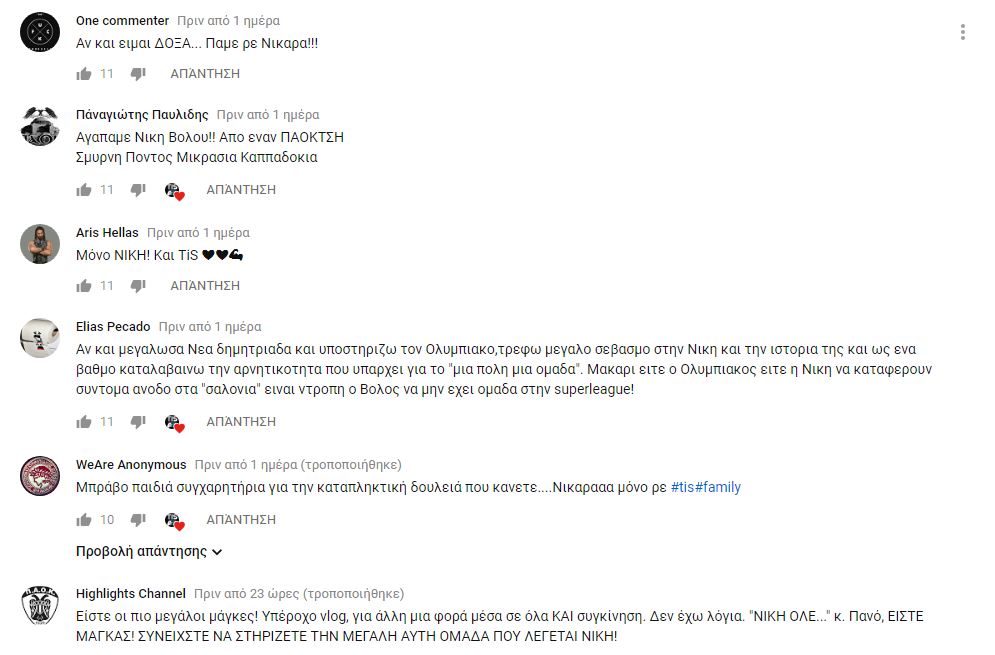The height and width of the screenshot is (655, 995).
Task: Reply to Elias Pecado via ΑΠΆΝΤΗΣΗ
Action: (241, 421)
